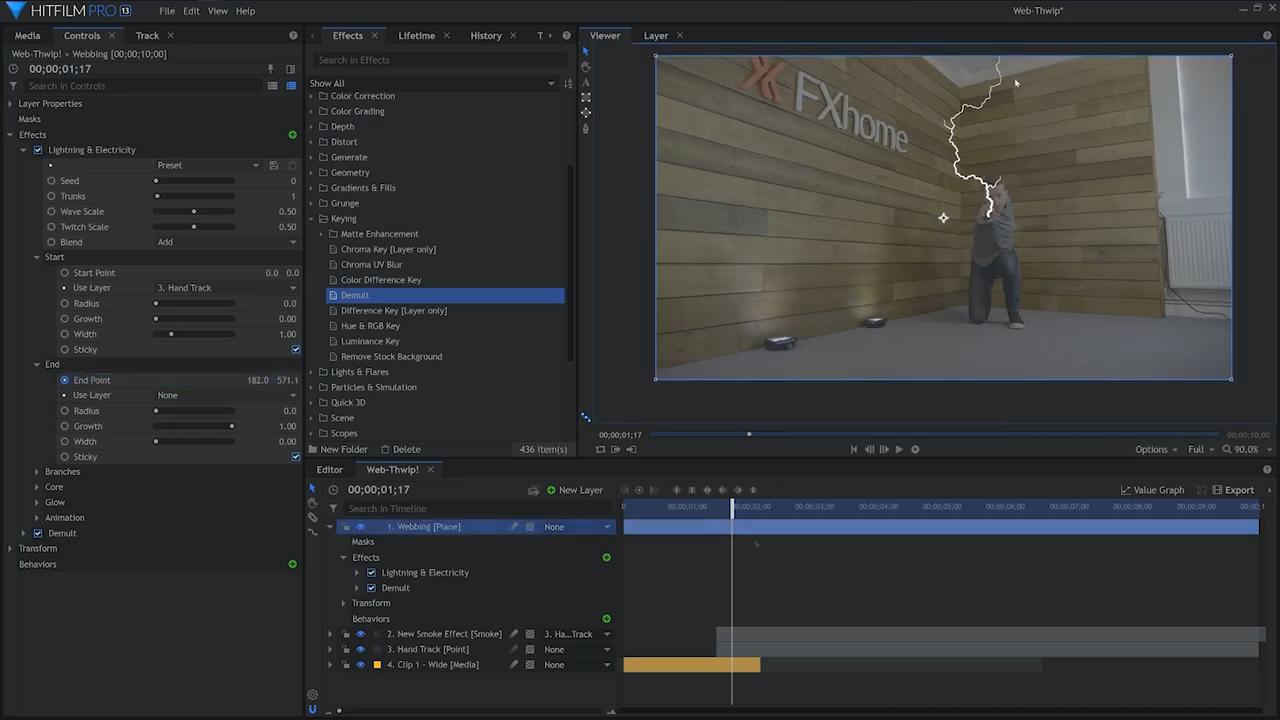Viewport: 1280px width, 720px height.
Task: Select the timeline Slice tool
Action: (x=312, y=517)
